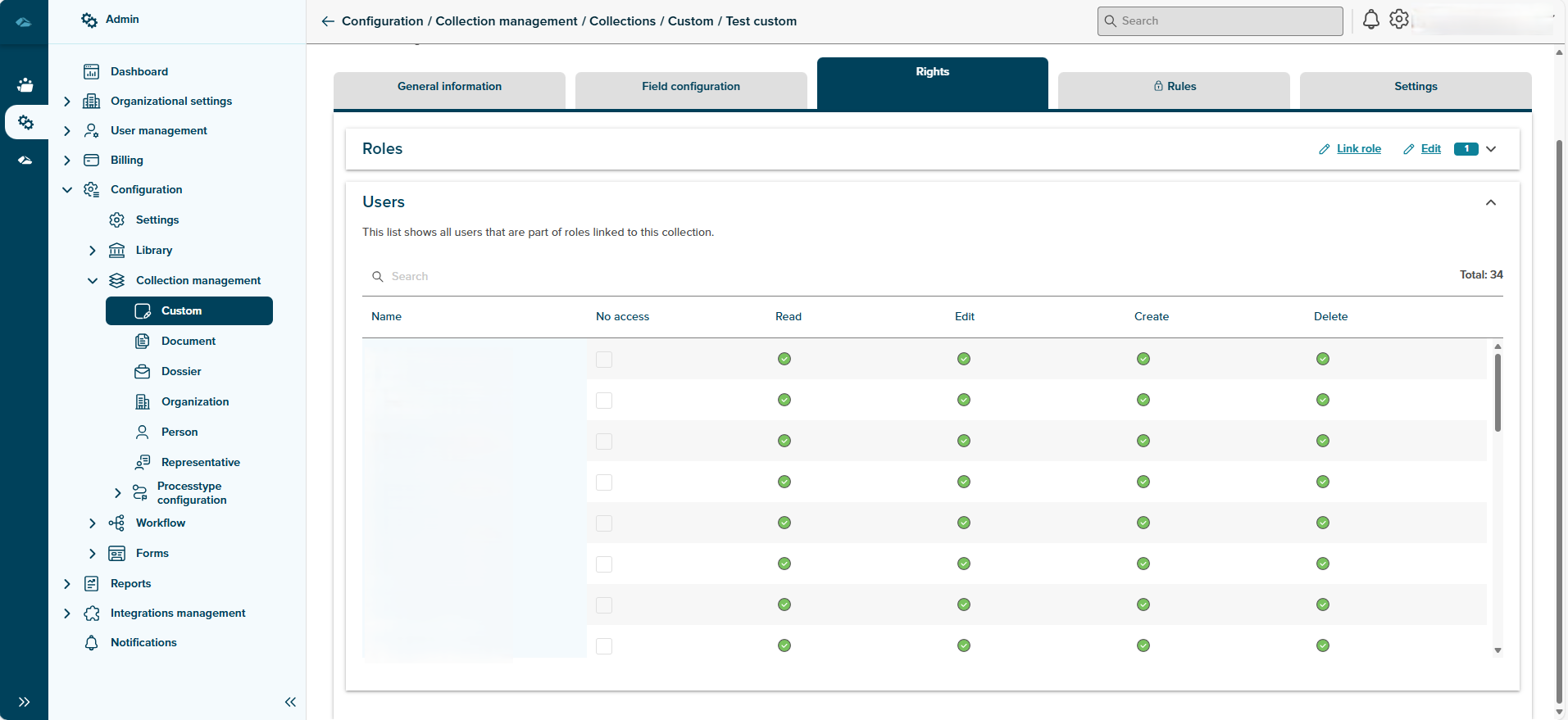Expand the Roles section chevron

point(1491,149)
